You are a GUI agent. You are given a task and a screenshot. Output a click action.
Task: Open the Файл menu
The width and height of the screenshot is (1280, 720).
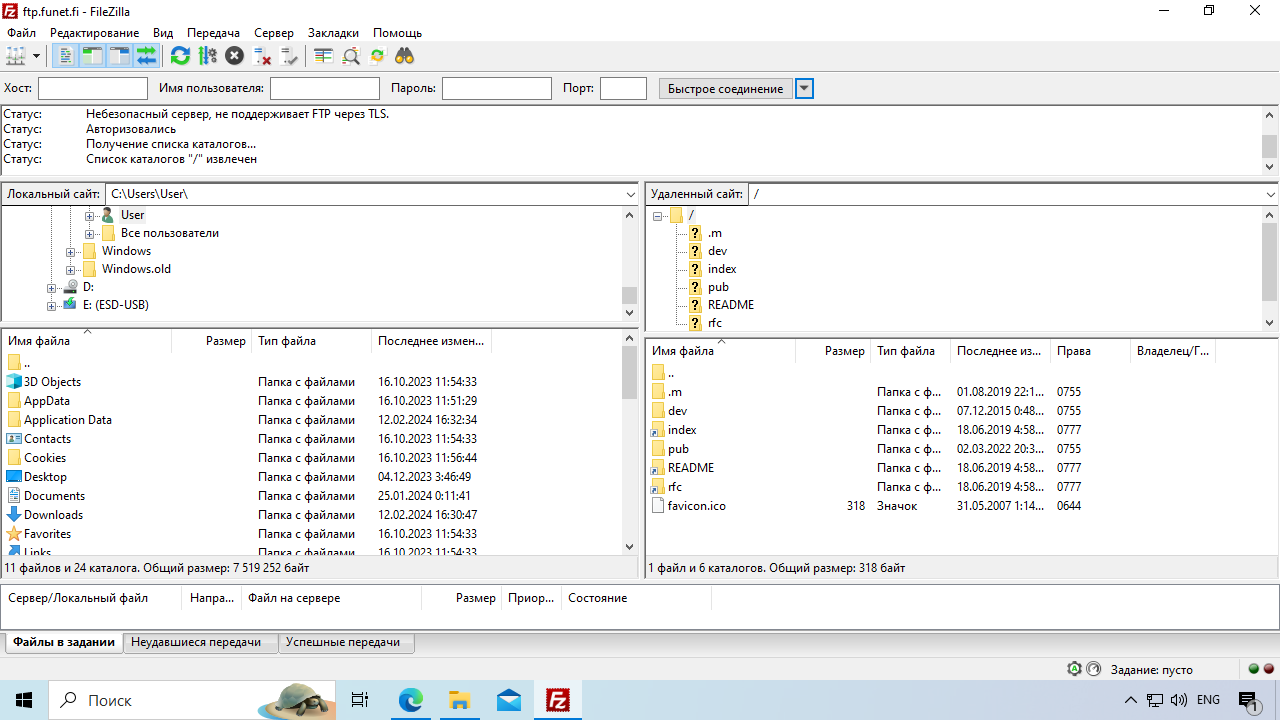pos(21,33)
